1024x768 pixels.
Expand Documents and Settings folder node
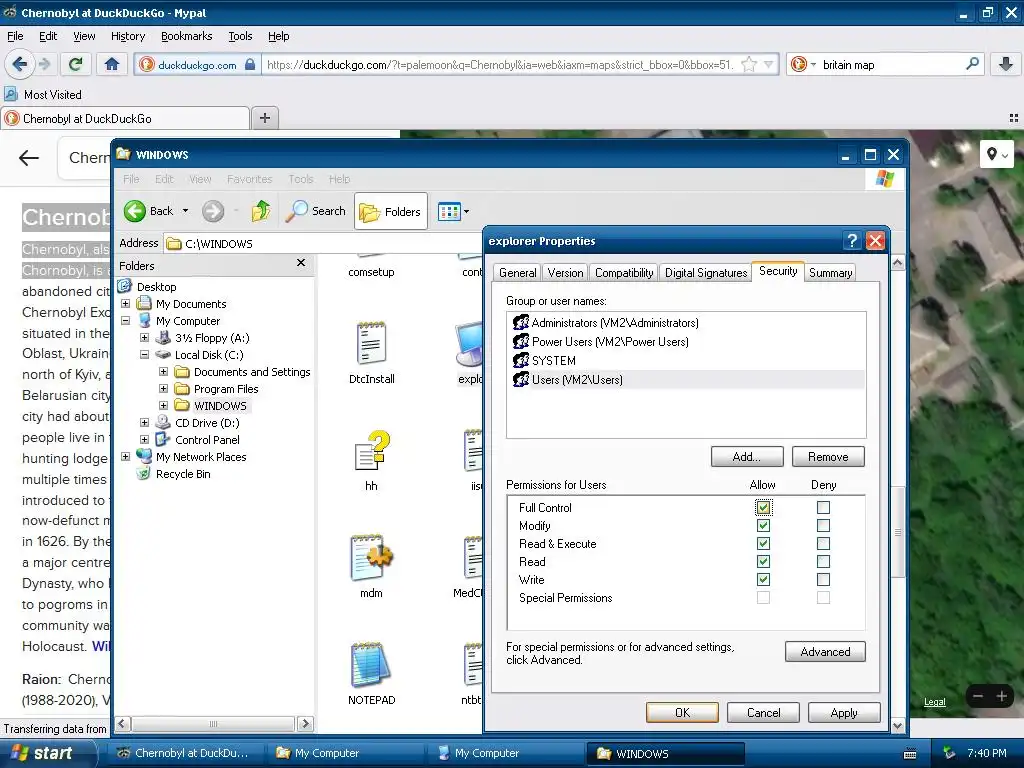coord(163,372)
